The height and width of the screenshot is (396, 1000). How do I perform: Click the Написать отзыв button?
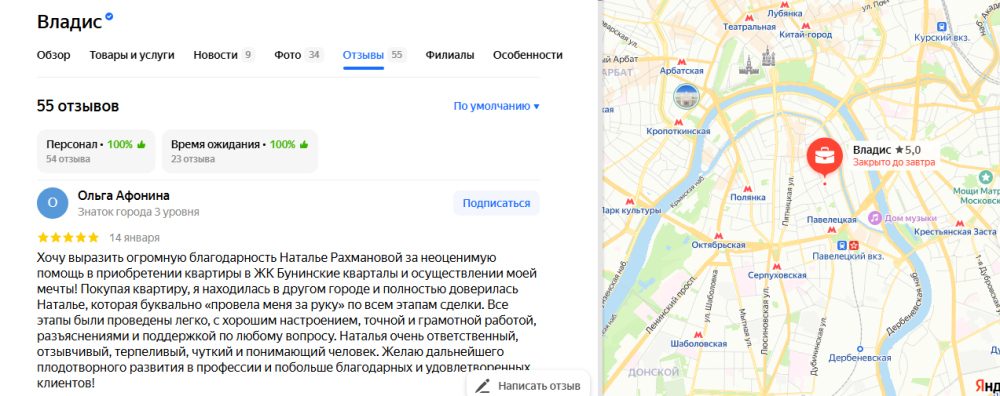click(x=528, y=385)
